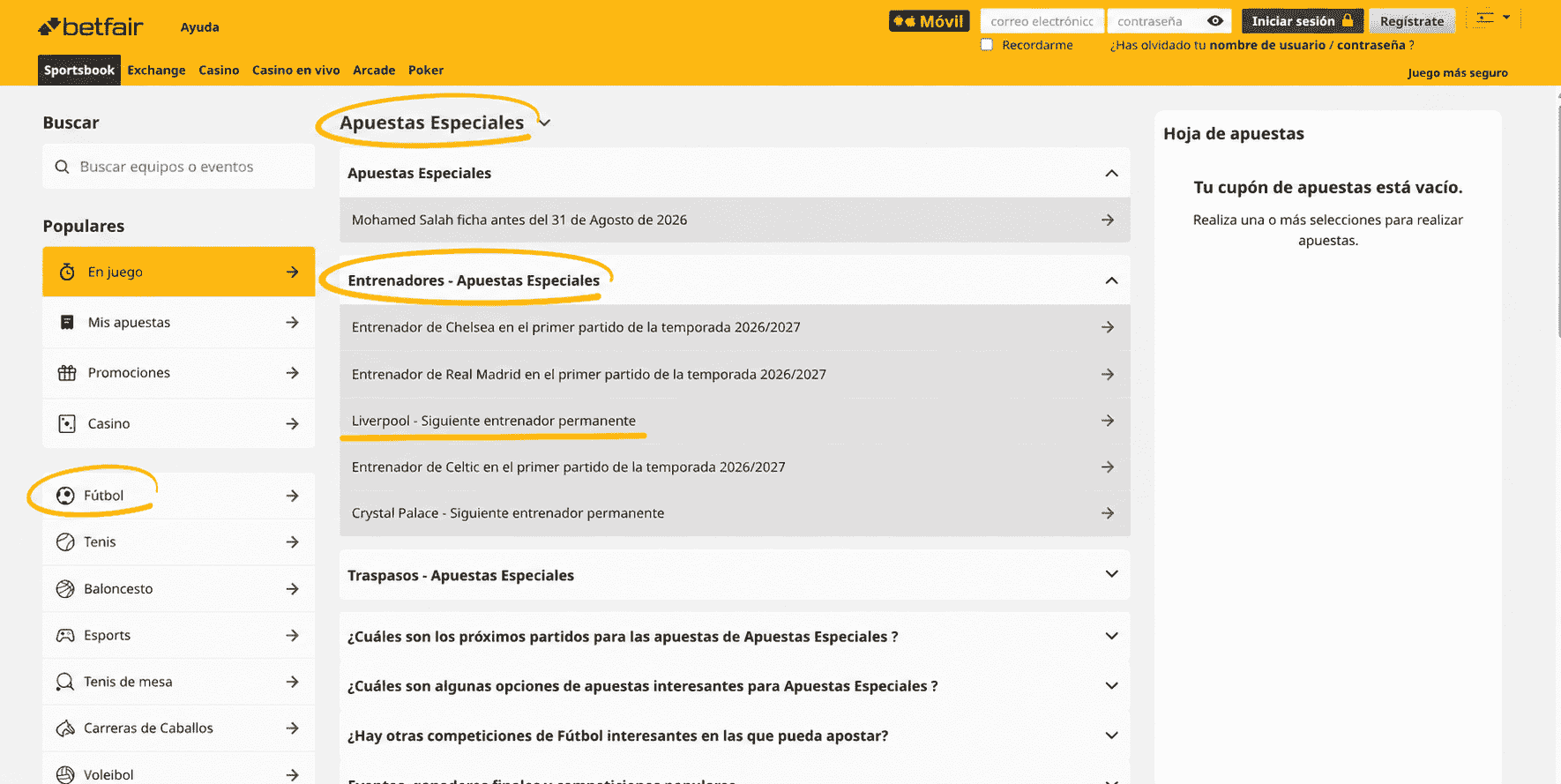Open Promociones in the Populares list
The image size is (1561, 784).
click(x=178, y=373)
